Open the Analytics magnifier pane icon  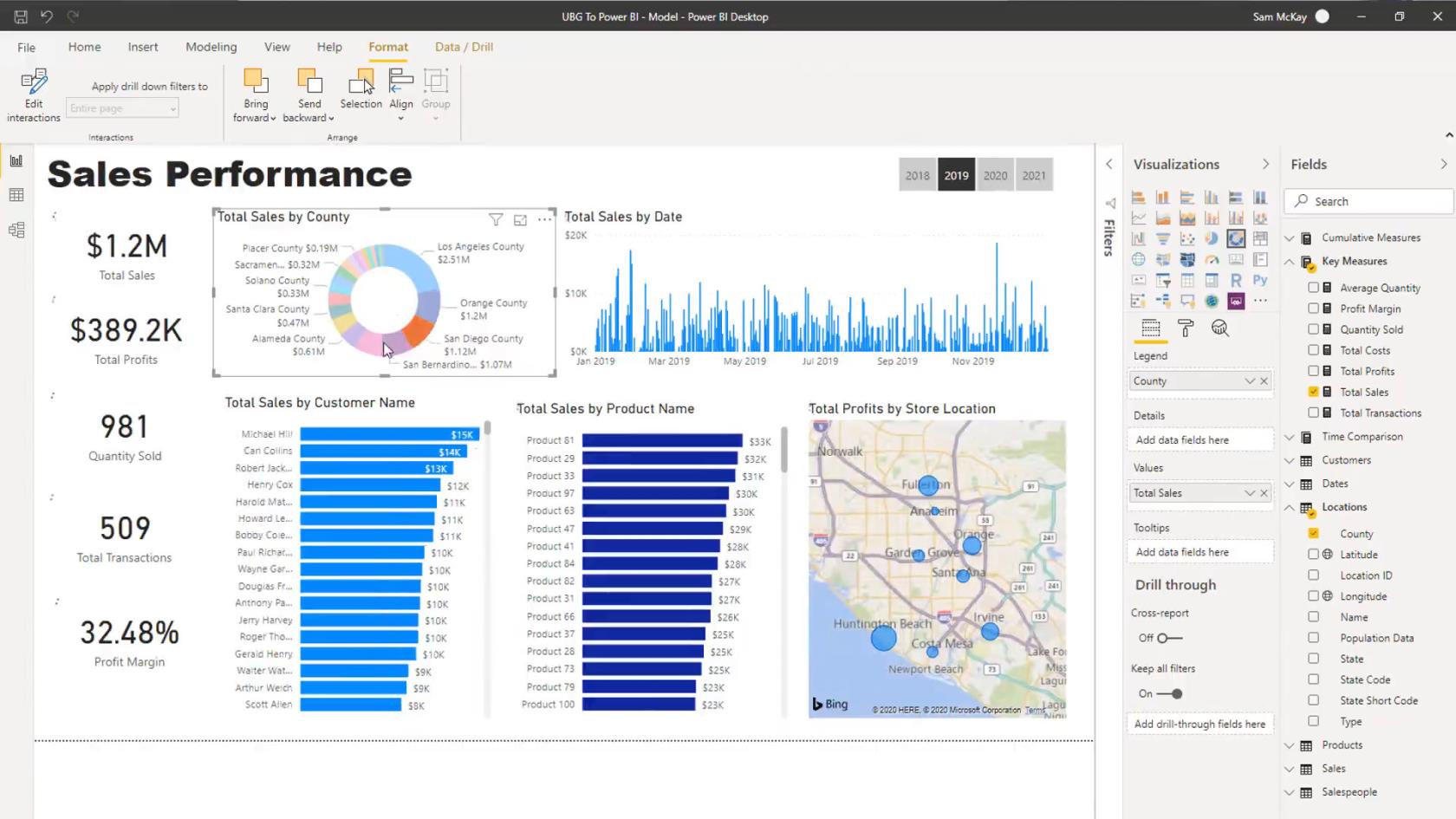click(1220, 328)
